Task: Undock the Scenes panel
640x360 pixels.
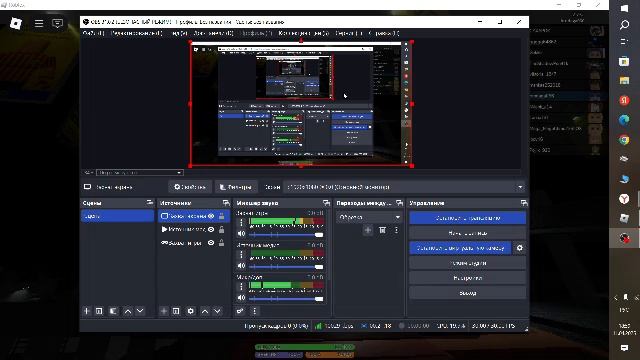Action: 150,202
